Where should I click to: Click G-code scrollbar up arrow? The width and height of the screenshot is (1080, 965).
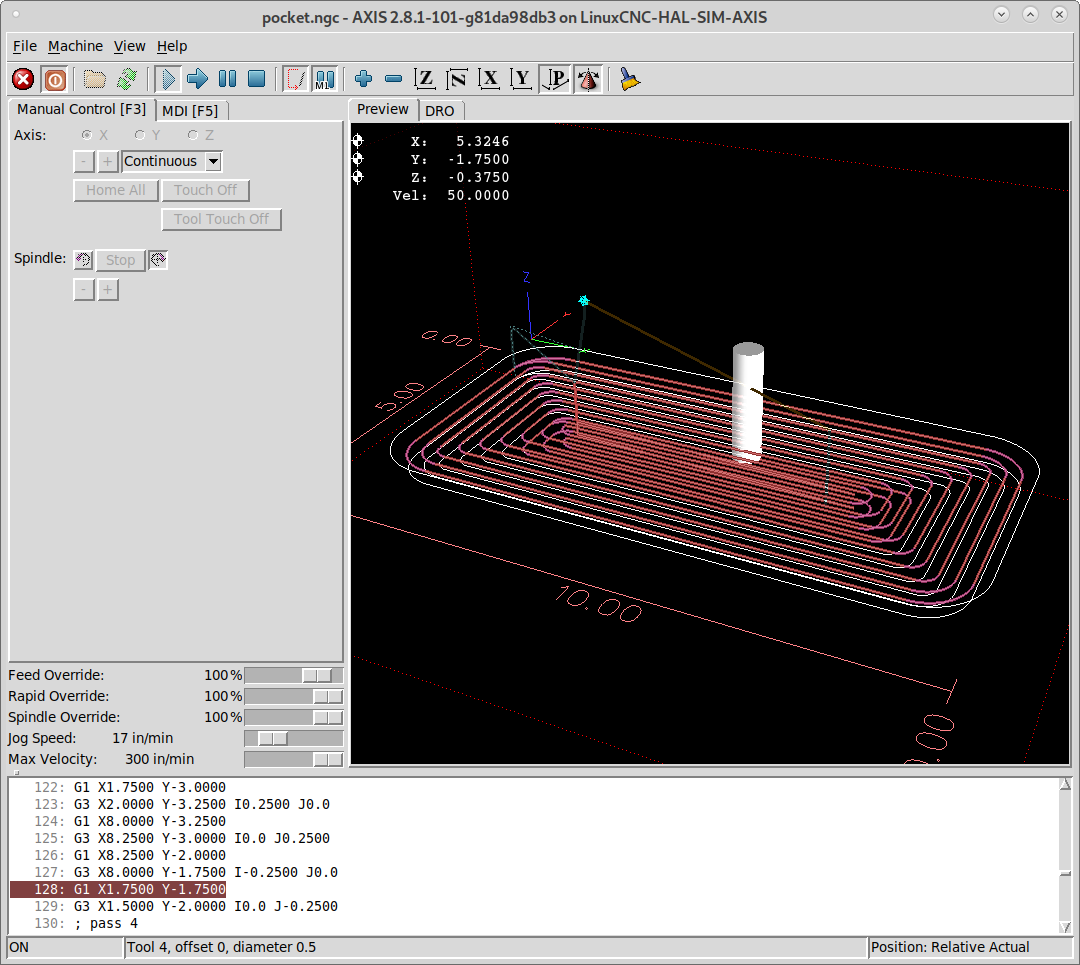tap(1065, 784)
